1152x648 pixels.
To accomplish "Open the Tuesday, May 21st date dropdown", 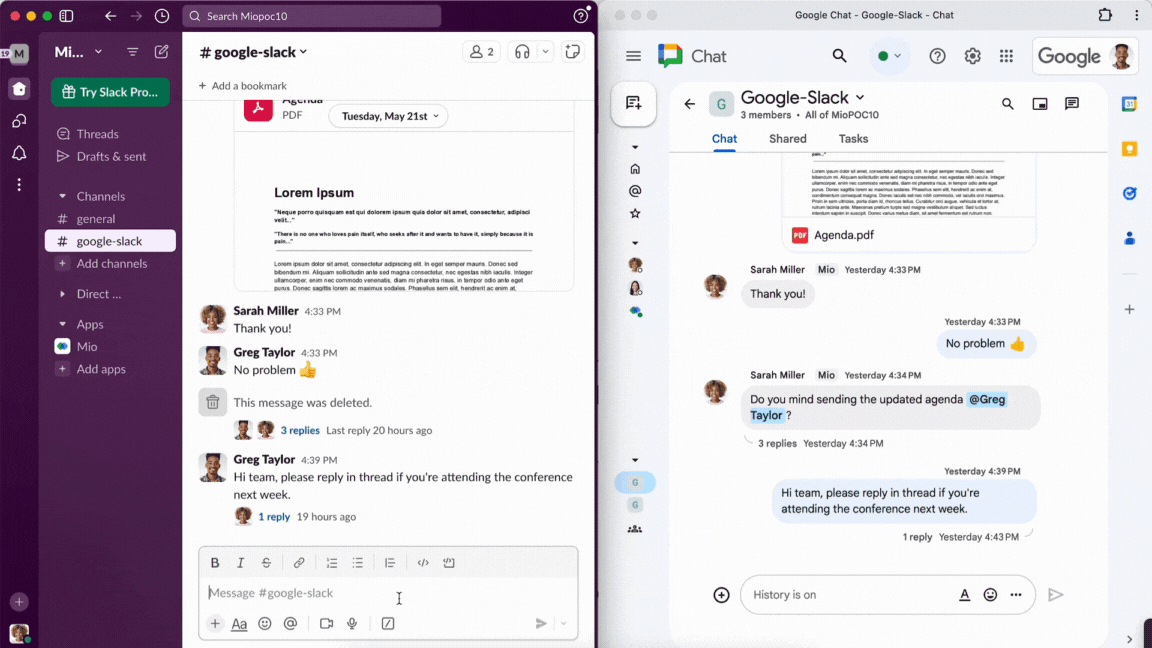I will [x=389, y=116].
